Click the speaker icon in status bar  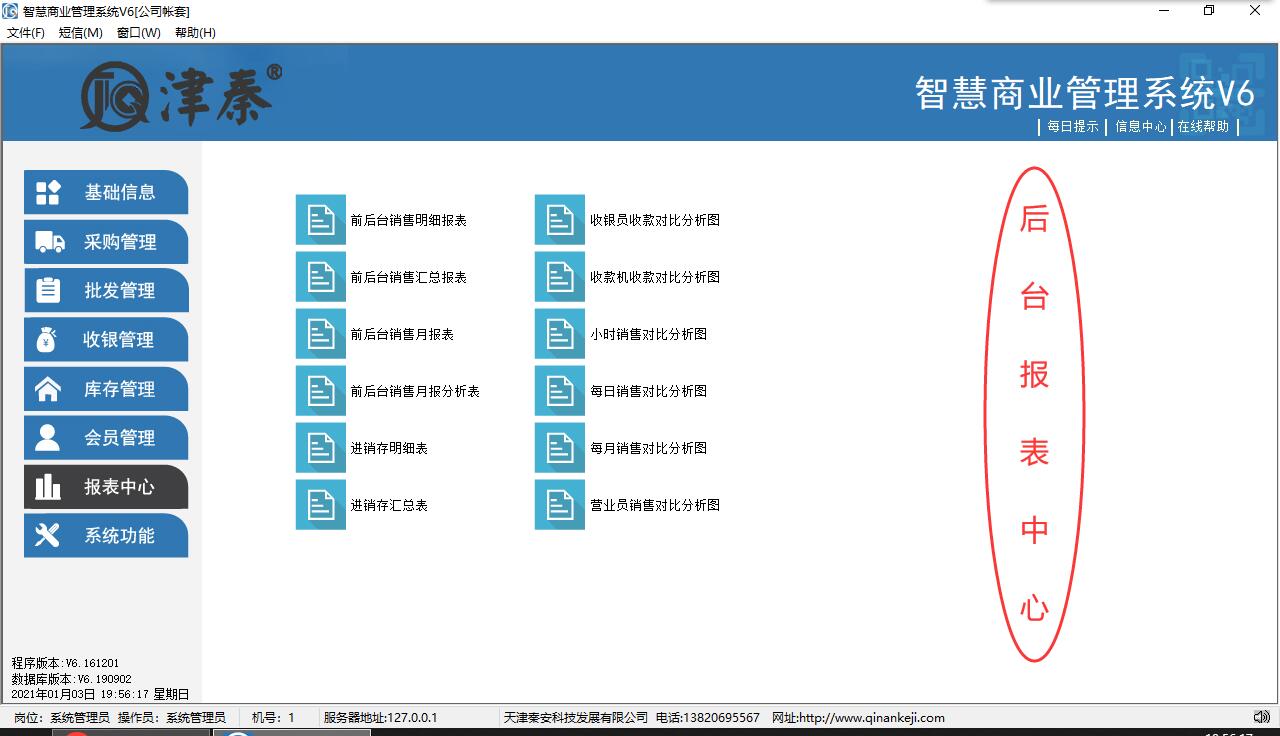[x=1261, y=717]
